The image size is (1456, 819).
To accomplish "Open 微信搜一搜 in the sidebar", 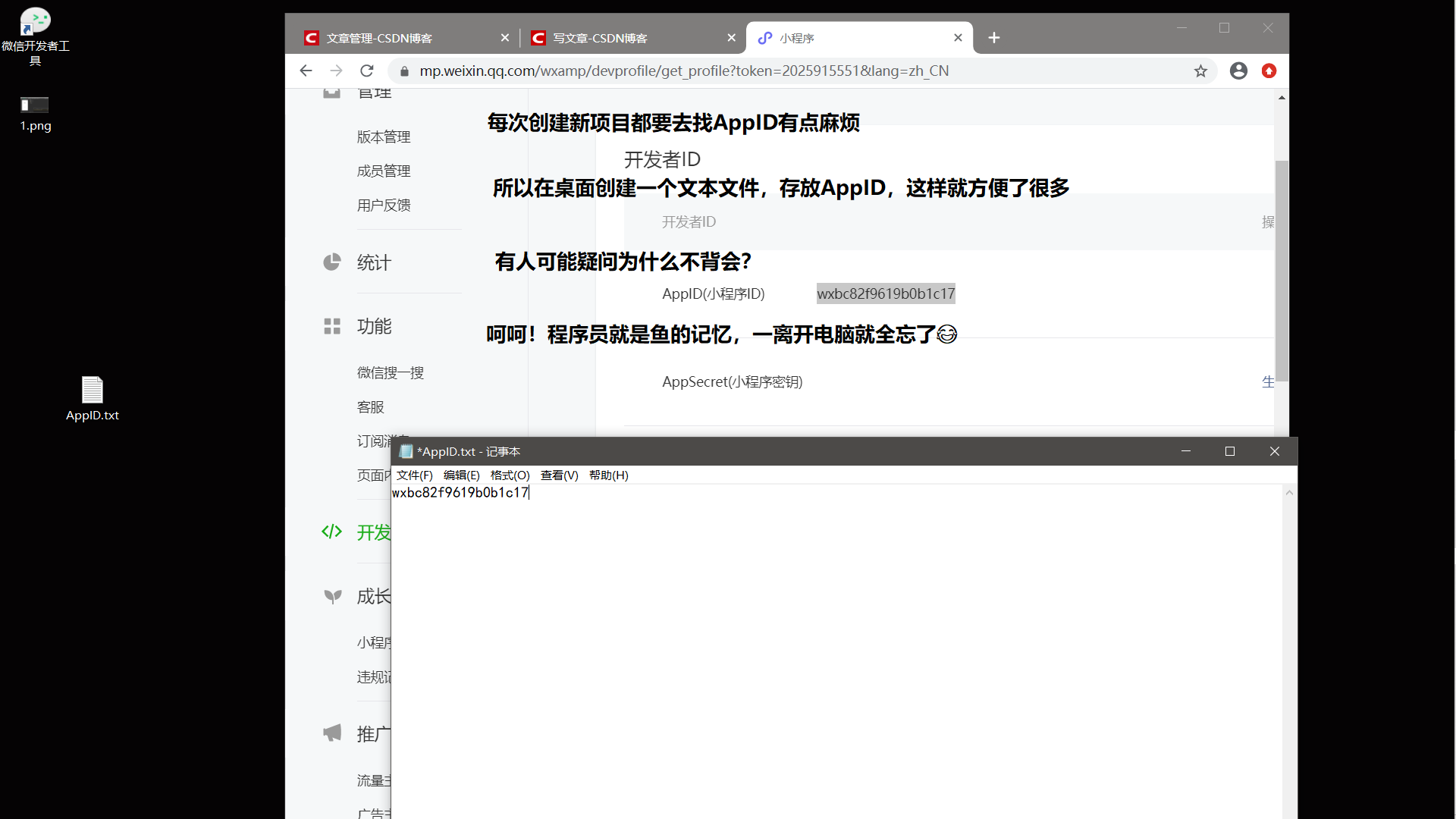I will pos(391,373).
